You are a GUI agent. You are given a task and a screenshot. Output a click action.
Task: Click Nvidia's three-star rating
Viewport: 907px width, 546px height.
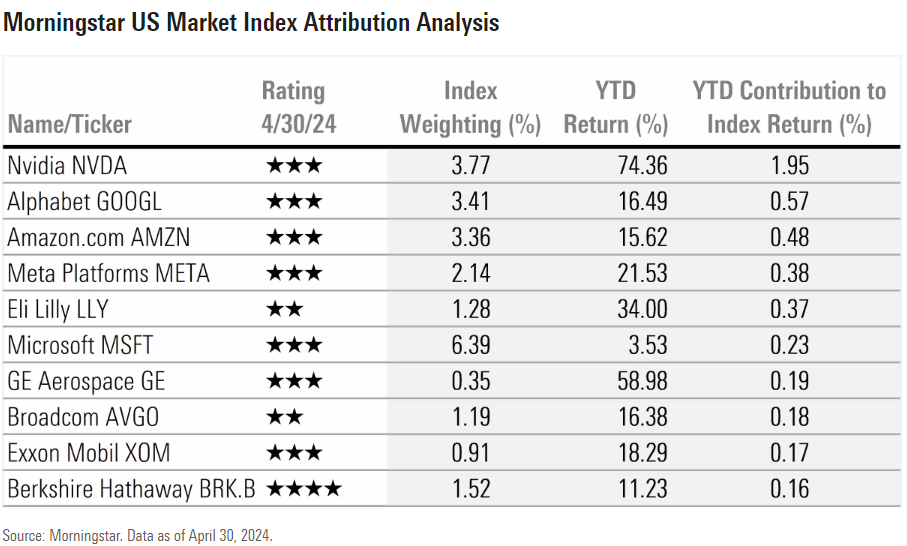pyautogui.click(x=294, y=166)
